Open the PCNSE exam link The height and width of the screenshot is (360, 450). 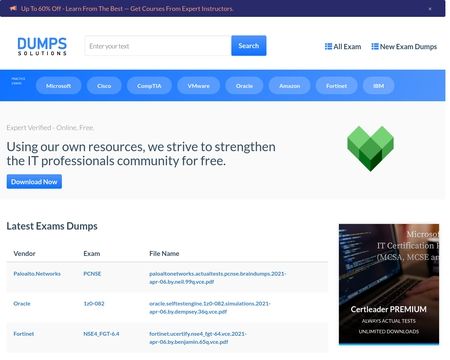tap(92, 274)
